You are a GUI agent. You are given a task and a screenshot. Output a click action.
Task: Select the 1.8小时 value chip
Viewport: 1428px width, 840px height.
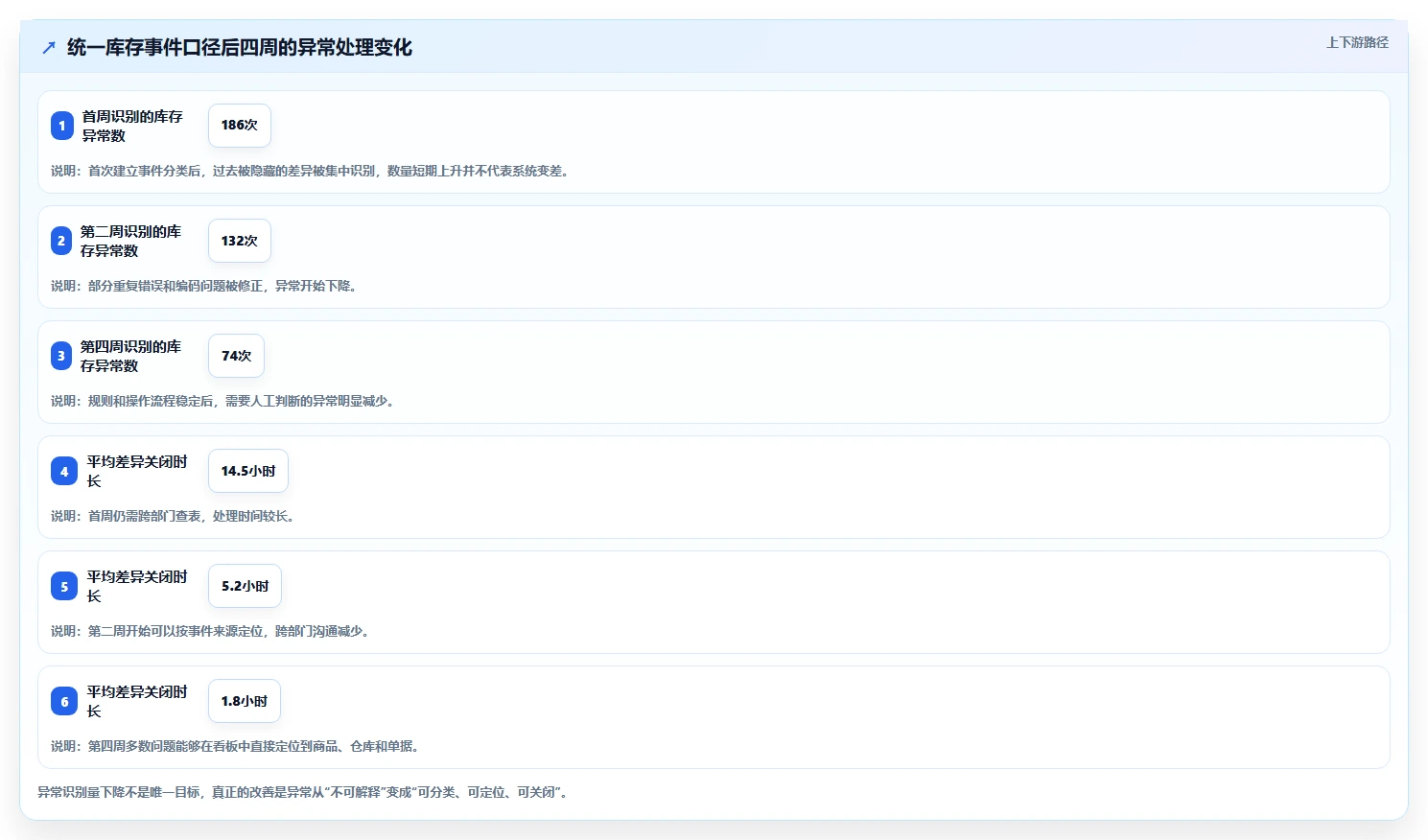pos(245,701)
